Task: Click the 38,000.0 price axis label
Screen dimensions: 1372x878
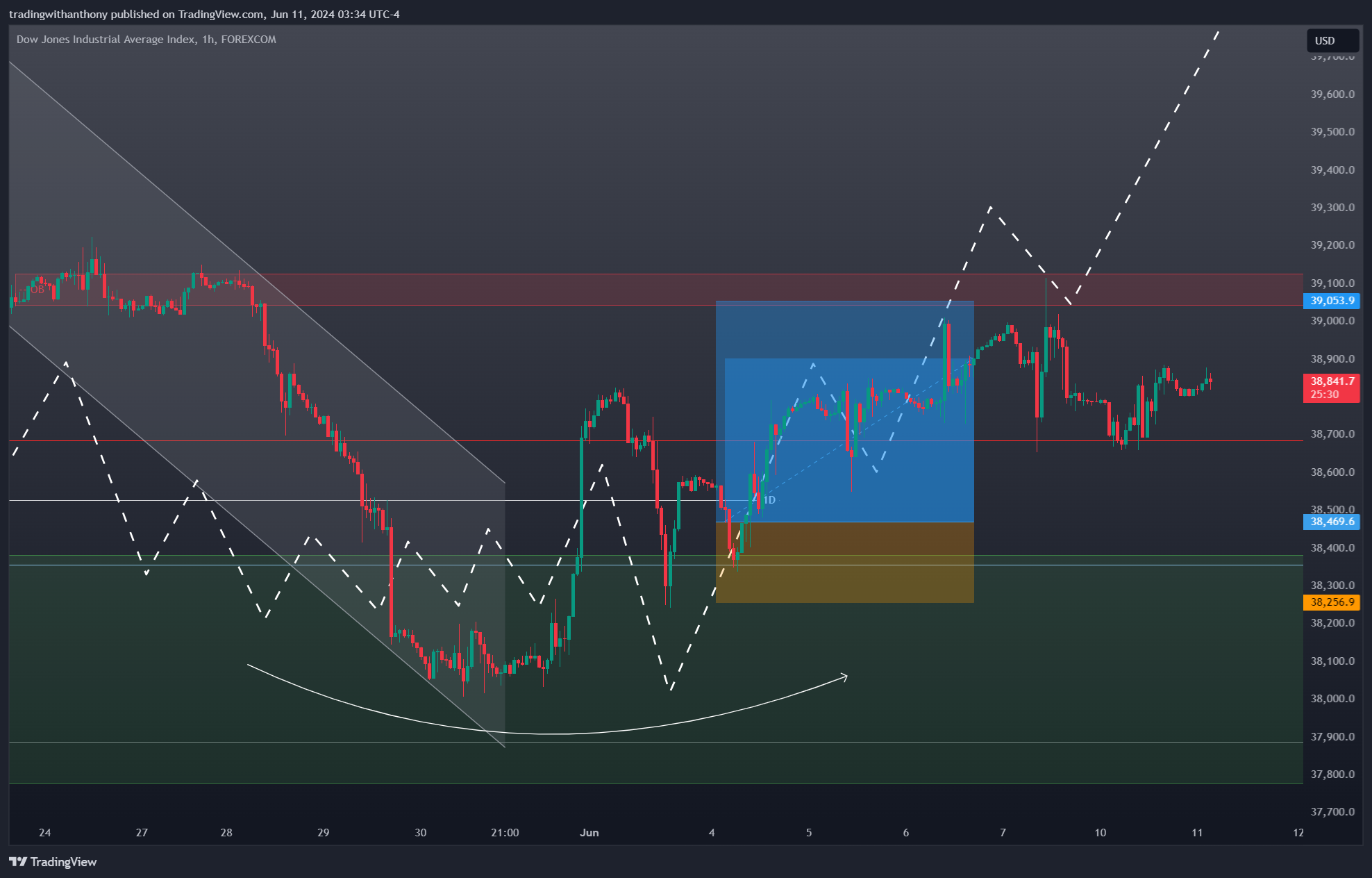Action: (x=1332, y=699)
